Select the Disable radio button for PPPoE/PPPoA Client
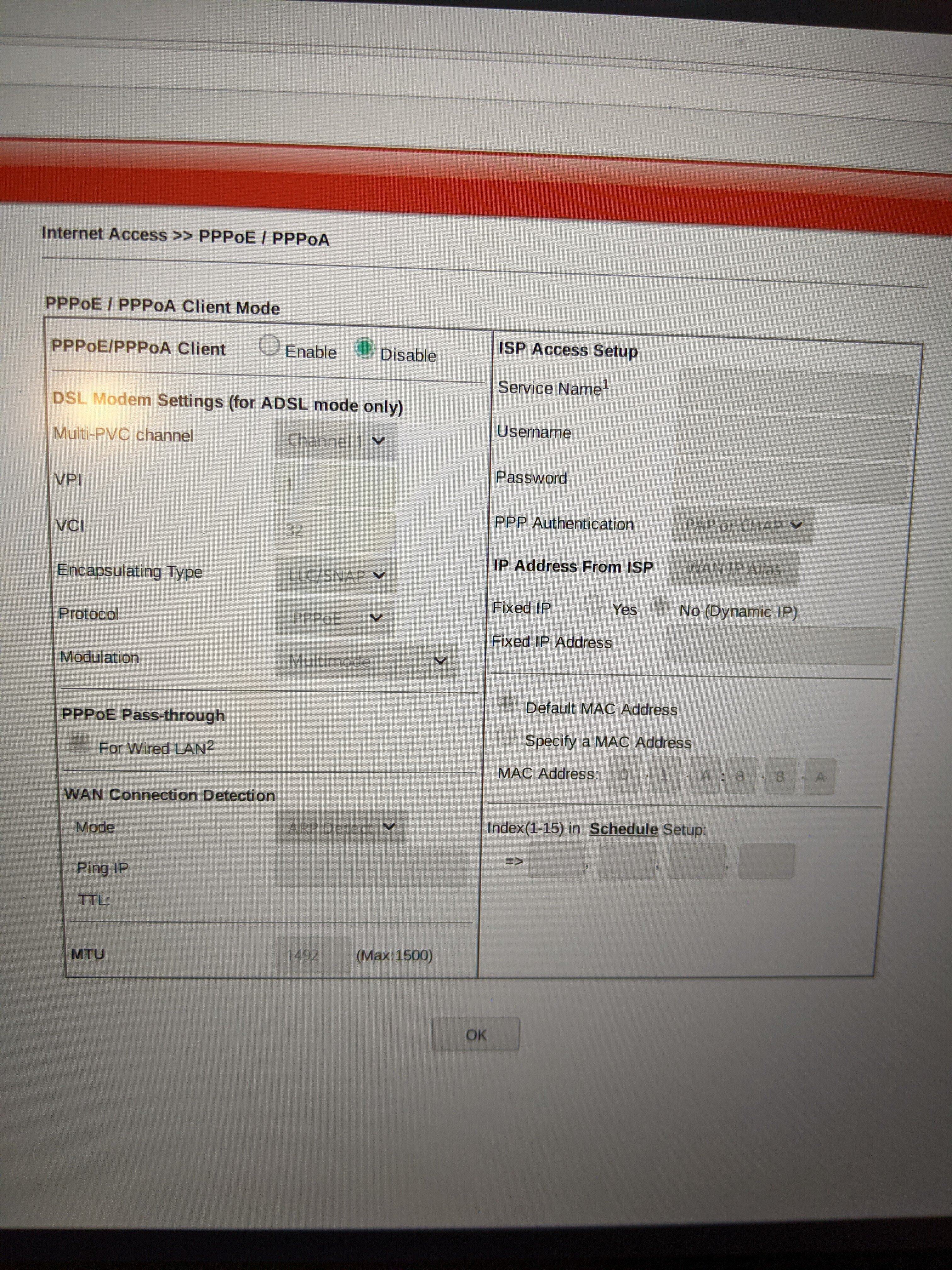The height and width of the screenshot is (1270, 952). click(364, 348)
